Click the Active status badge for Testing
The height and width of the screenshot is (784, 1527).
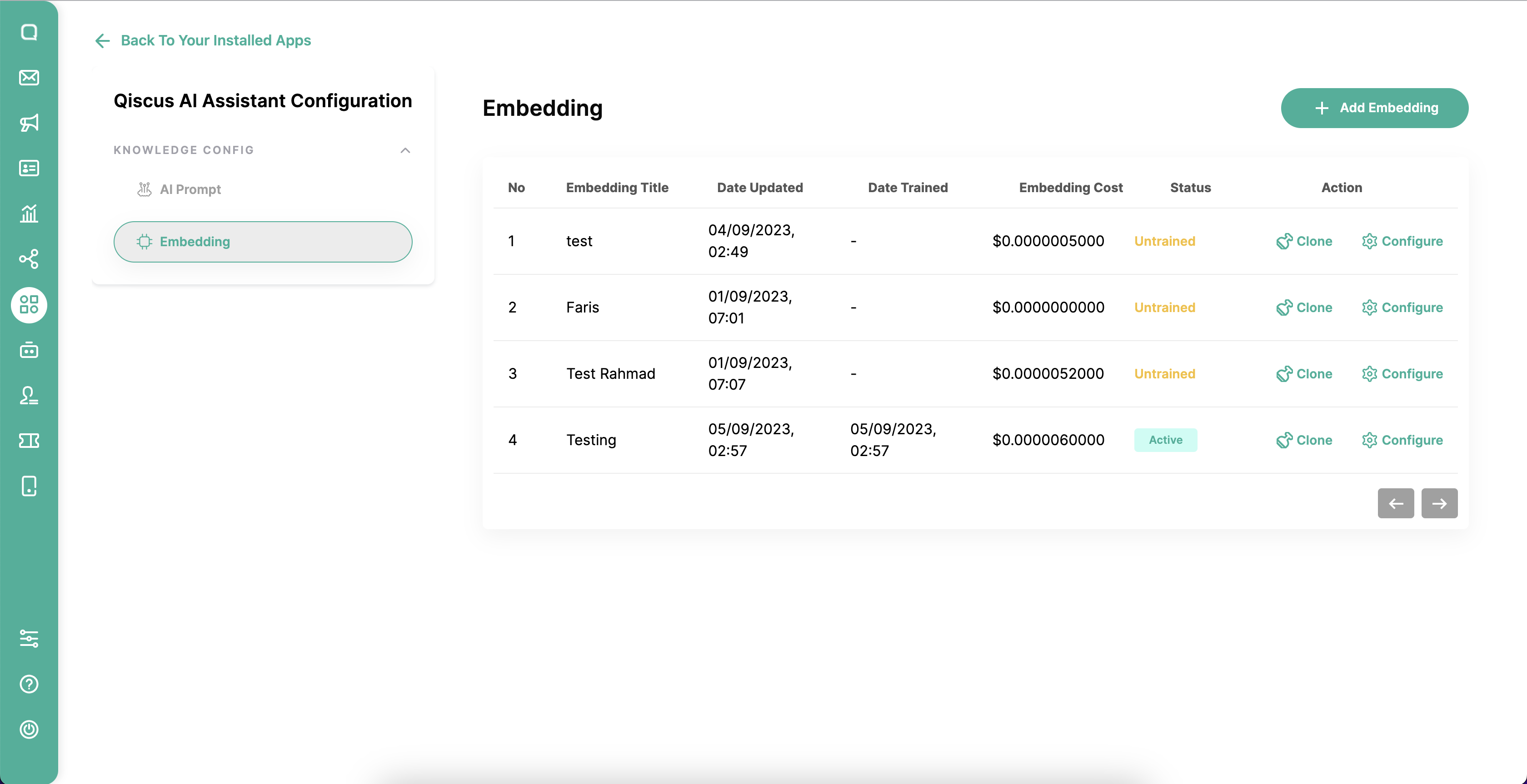(1165, 440)
